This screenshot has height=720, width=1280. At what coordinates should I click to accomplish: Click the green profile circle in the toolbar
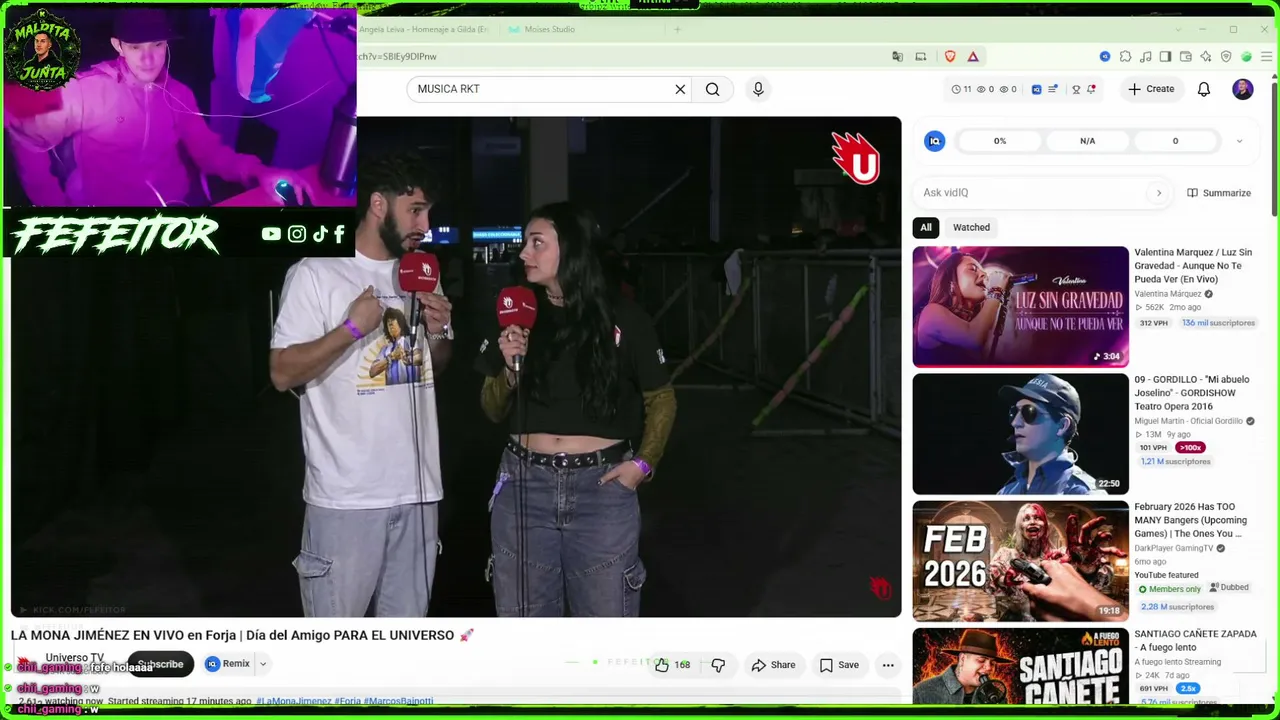point(1247,56)
